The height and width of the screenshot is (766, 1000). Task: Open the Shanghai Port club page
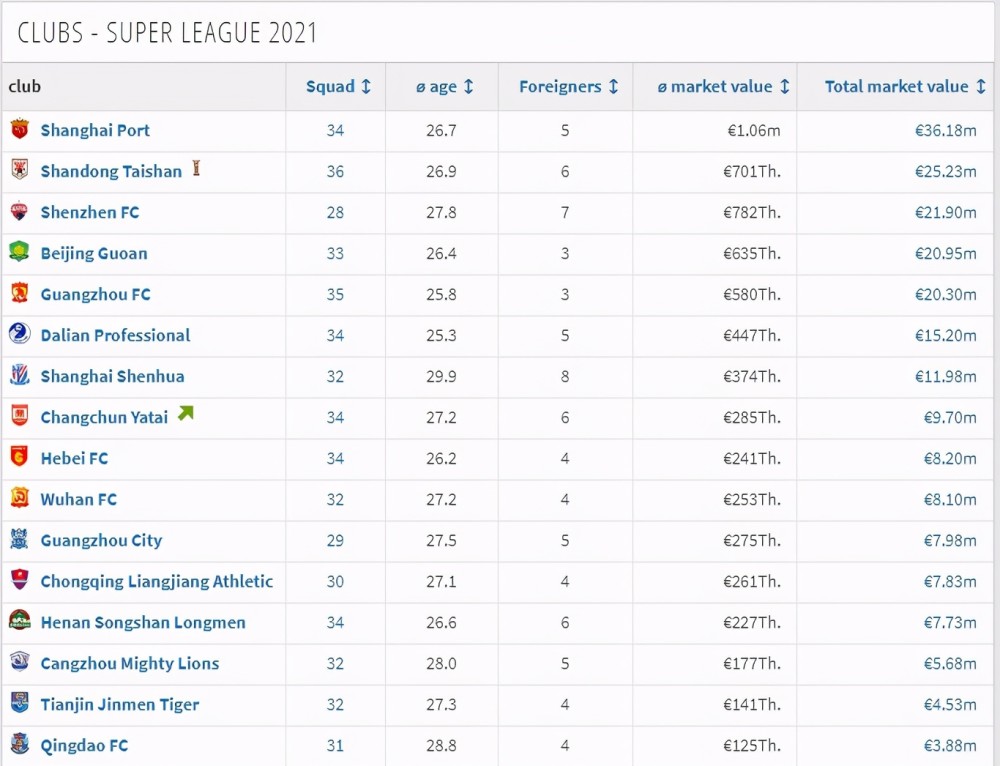click(x=95, y=130)
